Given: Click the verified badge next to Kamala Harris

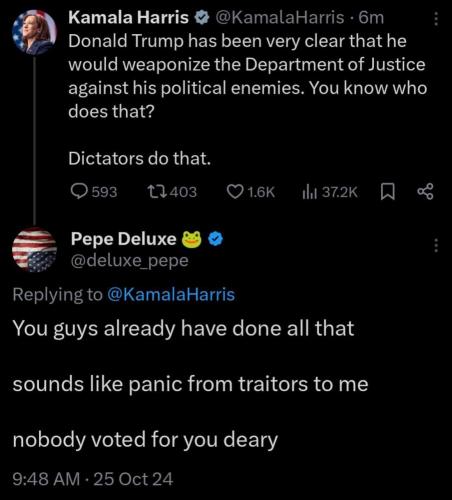Looking at the screenshot, I should [202, 18].
